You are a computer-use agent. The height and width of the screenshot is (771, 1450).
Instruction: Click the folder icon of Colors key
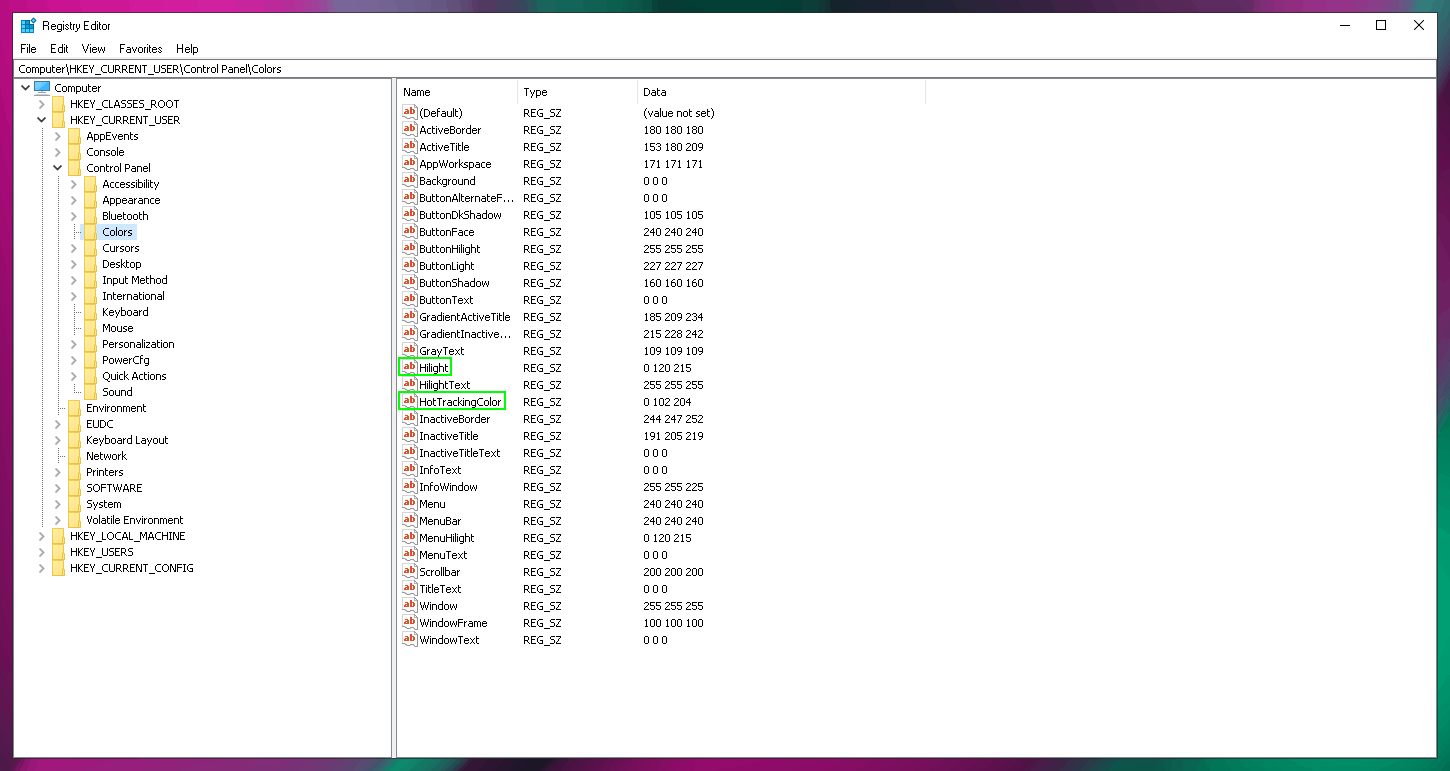point(91,232)
